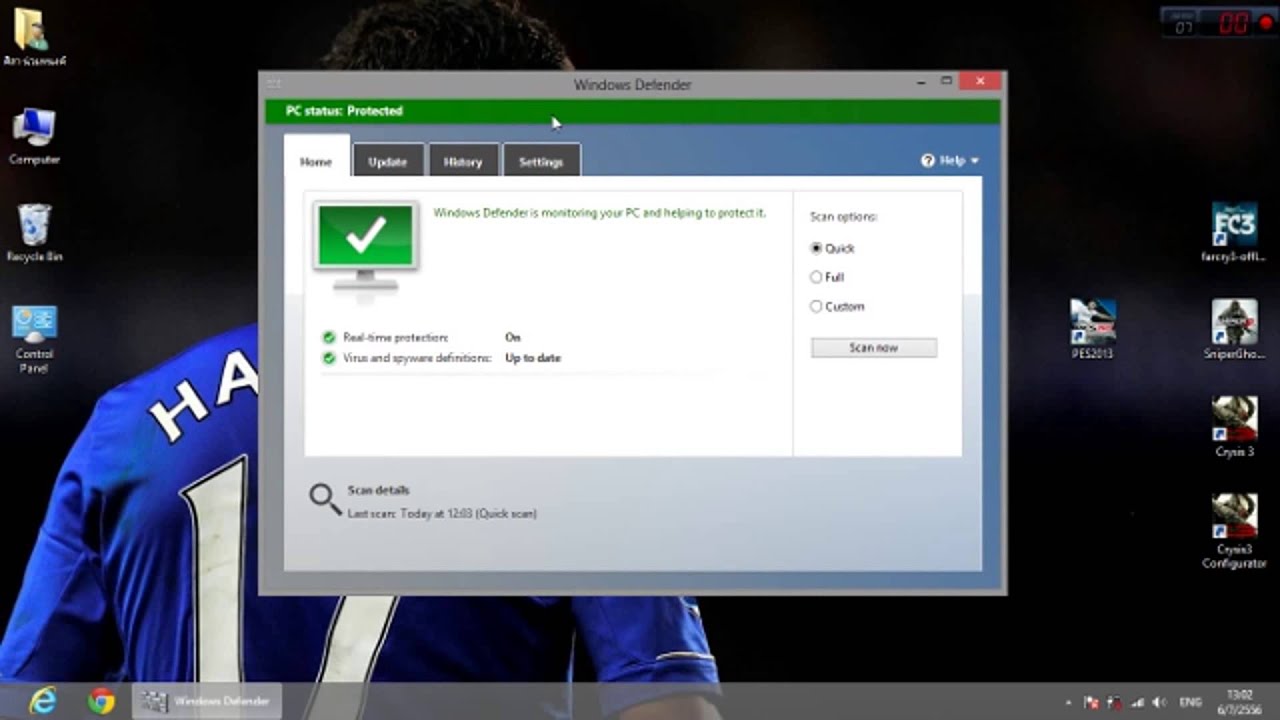
Task: Click the Windows Defender taskbar button
Action: click(207, 701)
